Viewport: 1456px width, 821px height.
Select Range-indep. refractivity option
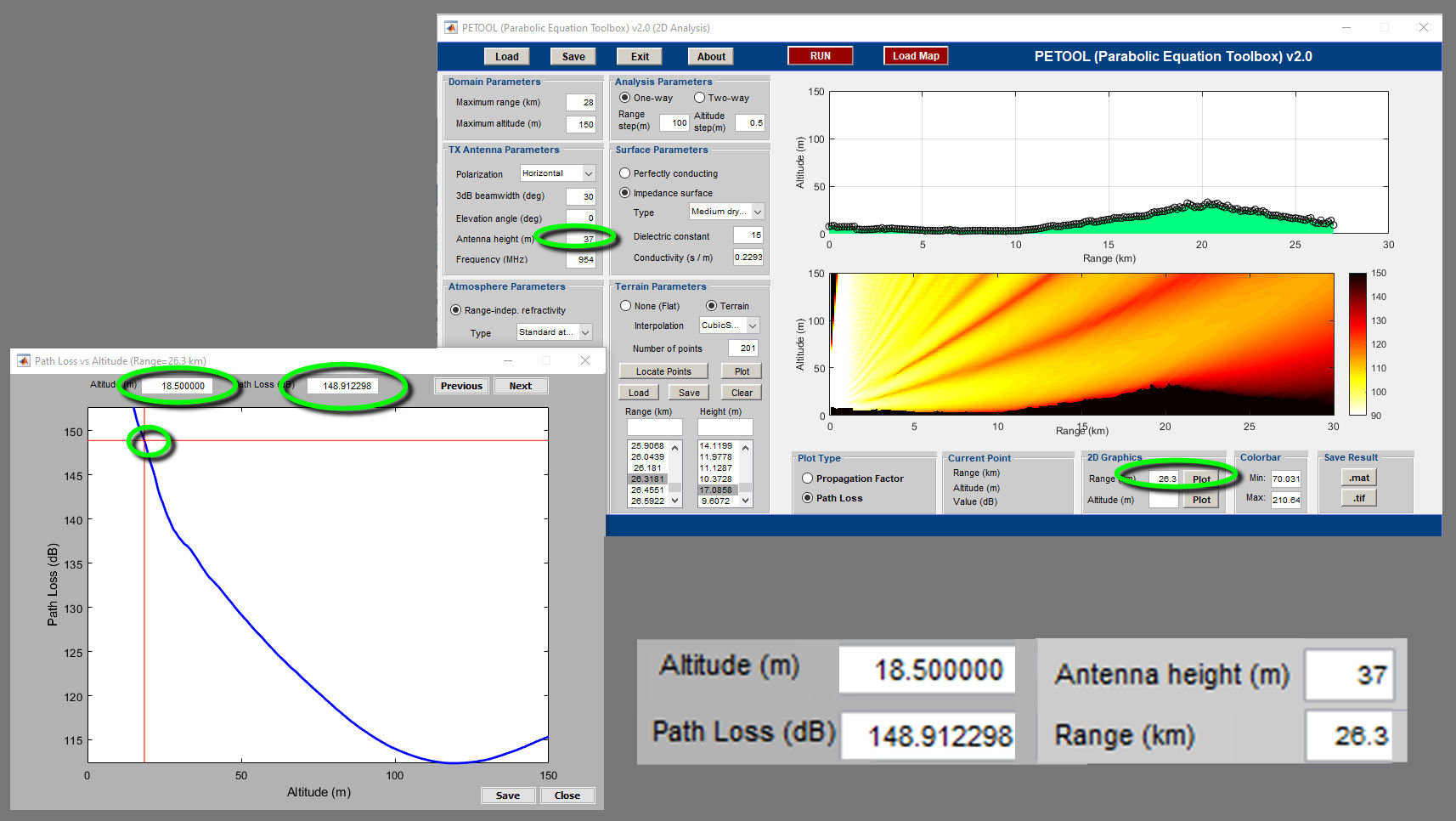click(455, 310)
